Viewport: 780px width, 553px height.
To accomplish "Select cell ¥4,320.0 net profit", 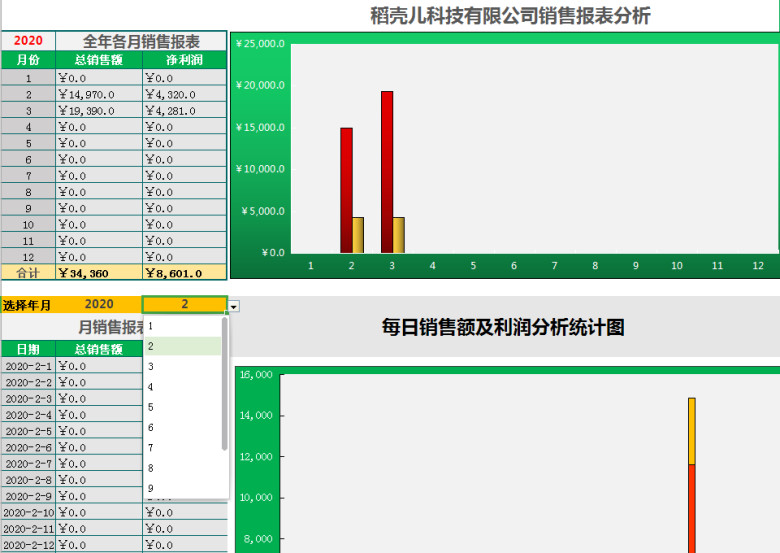I will [x=185, y=94].
